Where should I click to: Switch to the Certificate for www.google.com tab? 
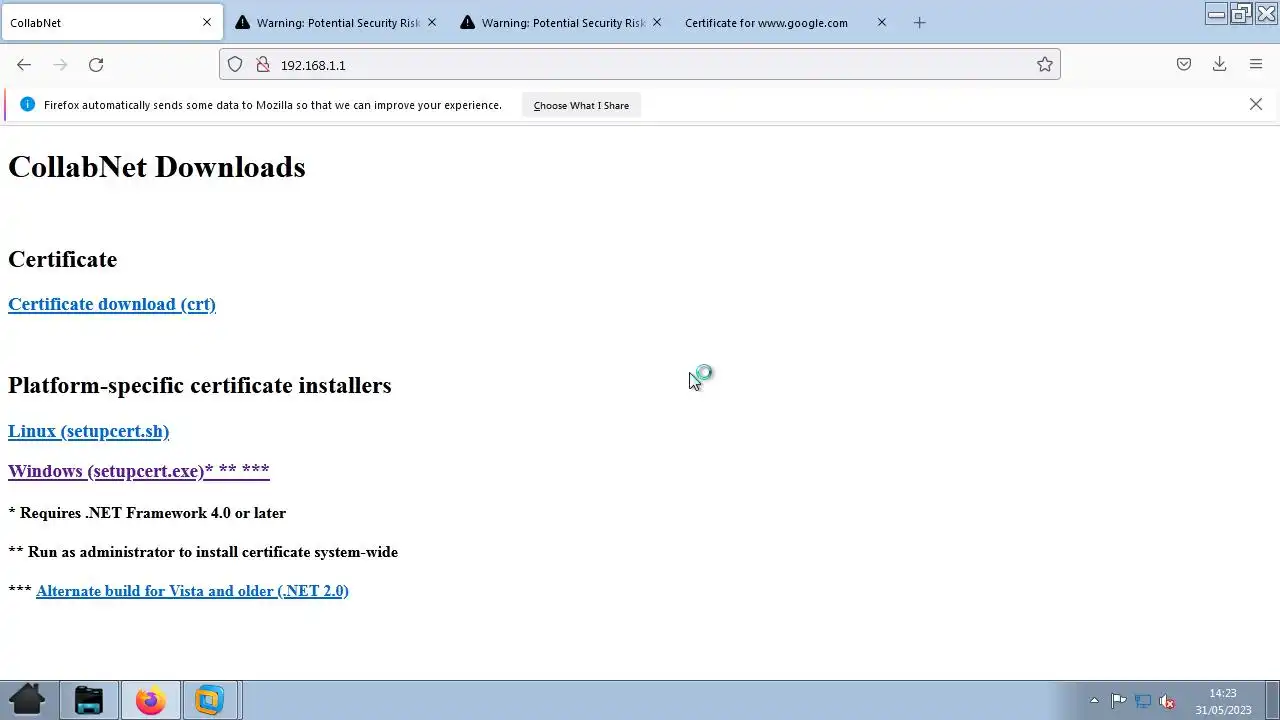pos(786,22)
